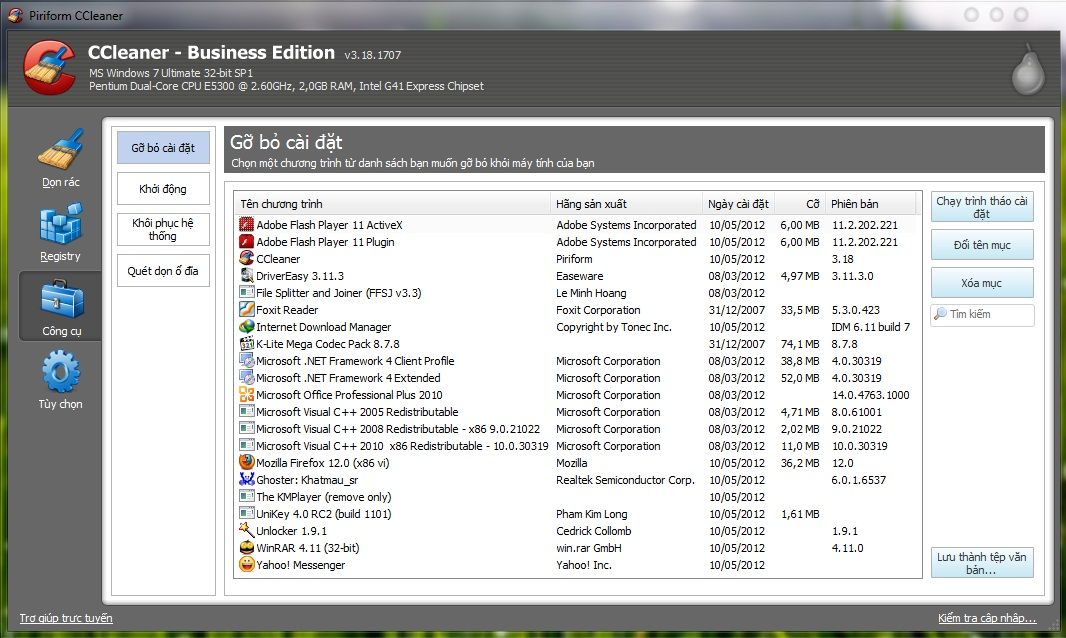Sort by Tên chương trình column header
The width and height of the screenshot is (1066, 638).
tap(393, 203)
